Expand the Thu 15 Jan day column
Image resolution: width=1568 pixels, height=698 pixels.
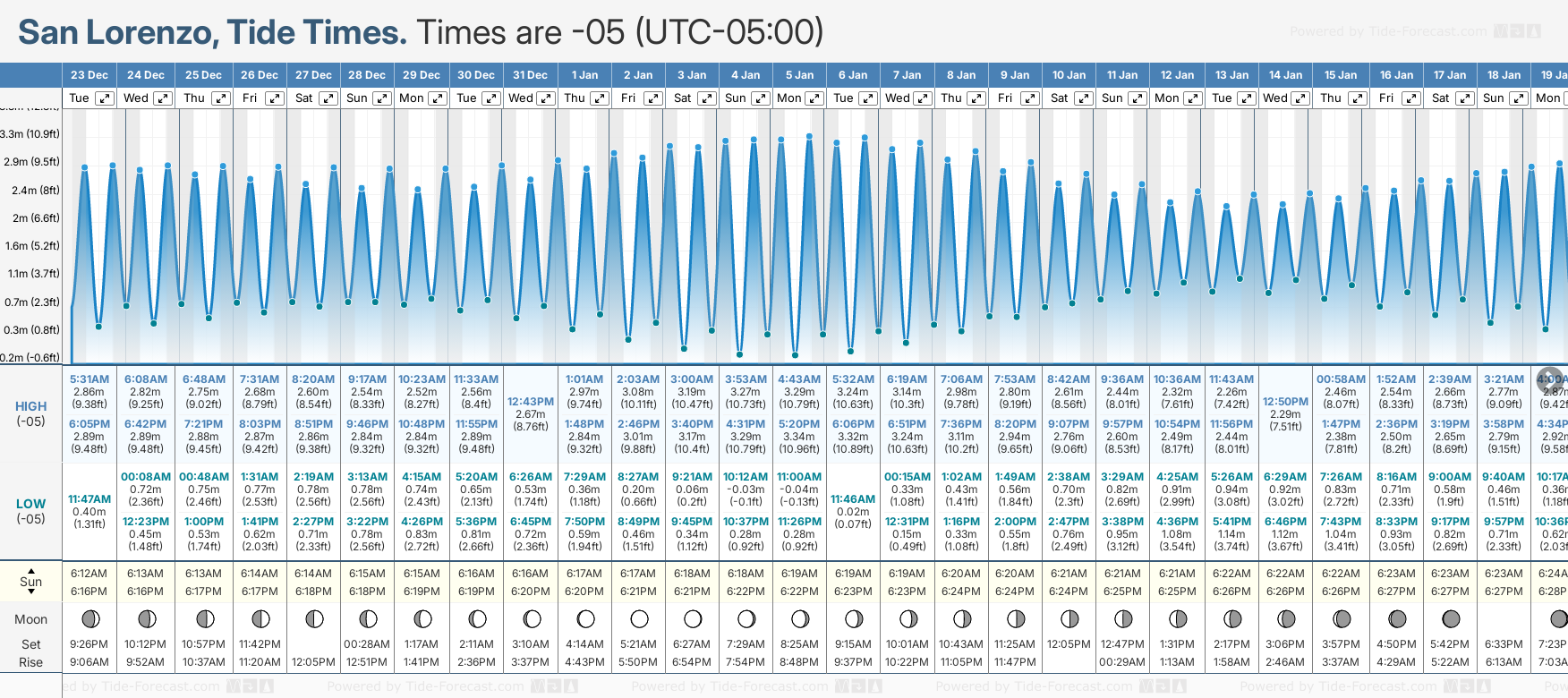(1357, 98)
